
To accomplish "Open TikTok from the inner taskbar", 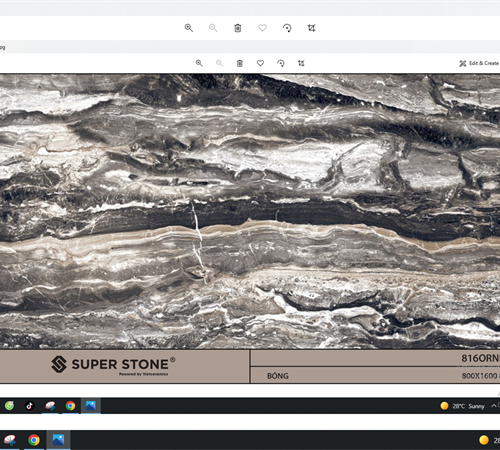I will (30, 406).
